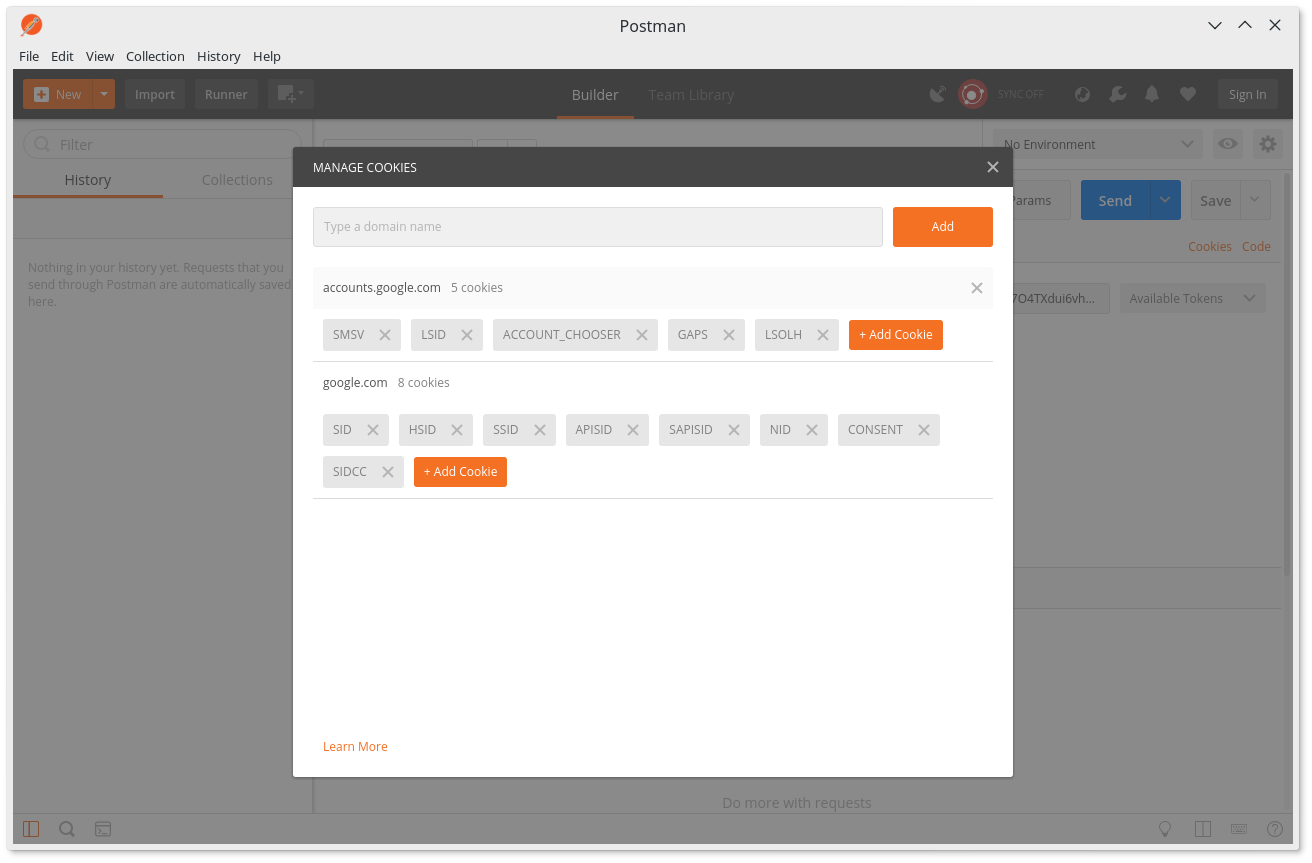The image size is (1312, 863).
Task: Remove the SSID cookie
Action: click(539, 430)
